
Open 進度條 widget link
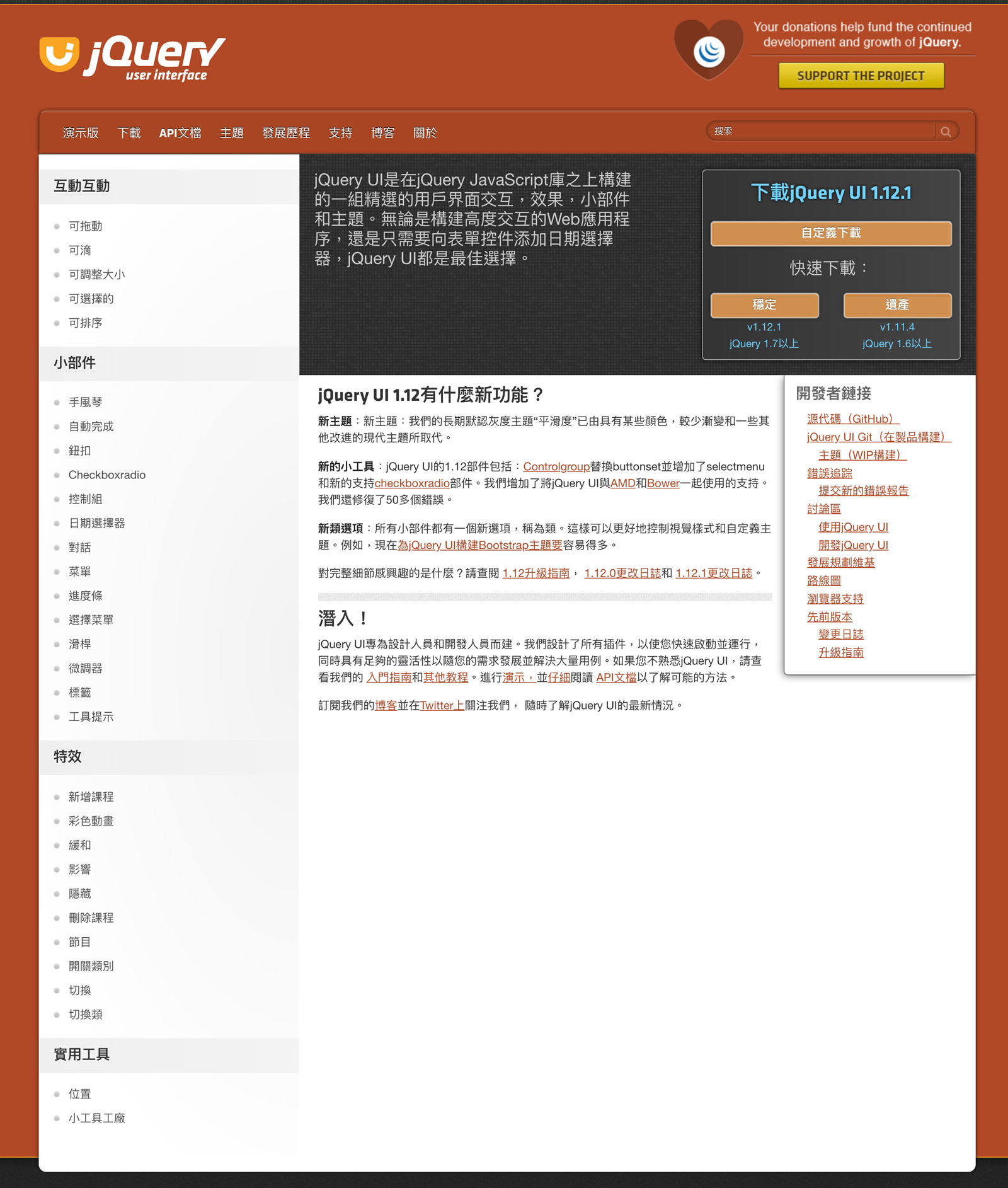[x=86, y=596]
